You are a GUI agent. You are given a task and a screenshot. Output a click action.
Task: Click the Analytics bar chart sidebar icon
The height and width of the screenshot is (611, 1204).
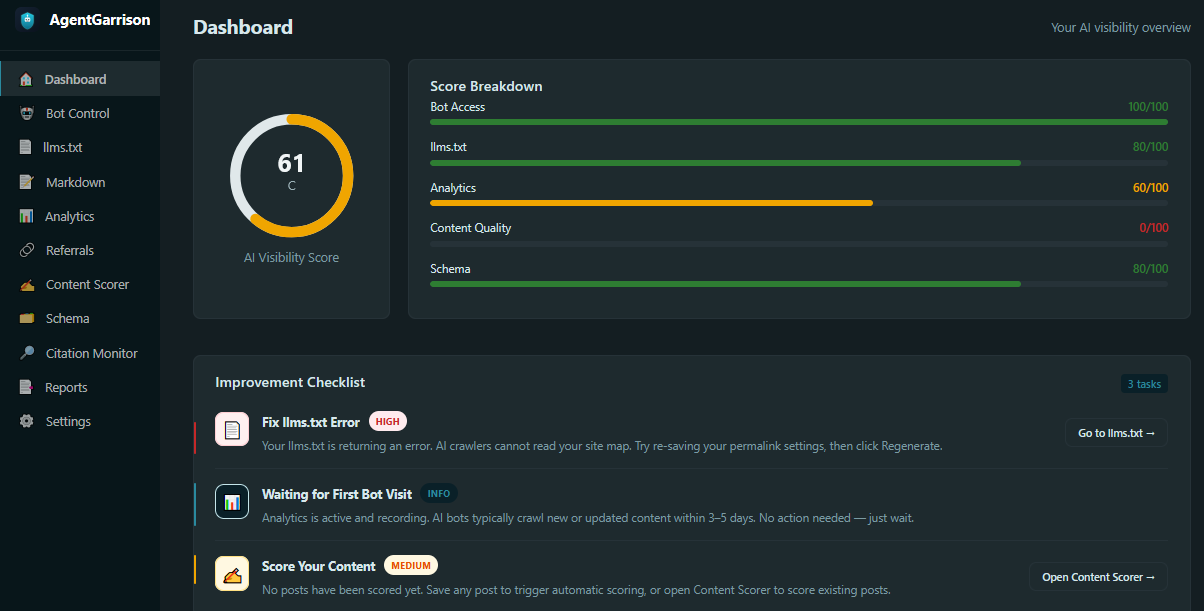(x=26, y=216)
